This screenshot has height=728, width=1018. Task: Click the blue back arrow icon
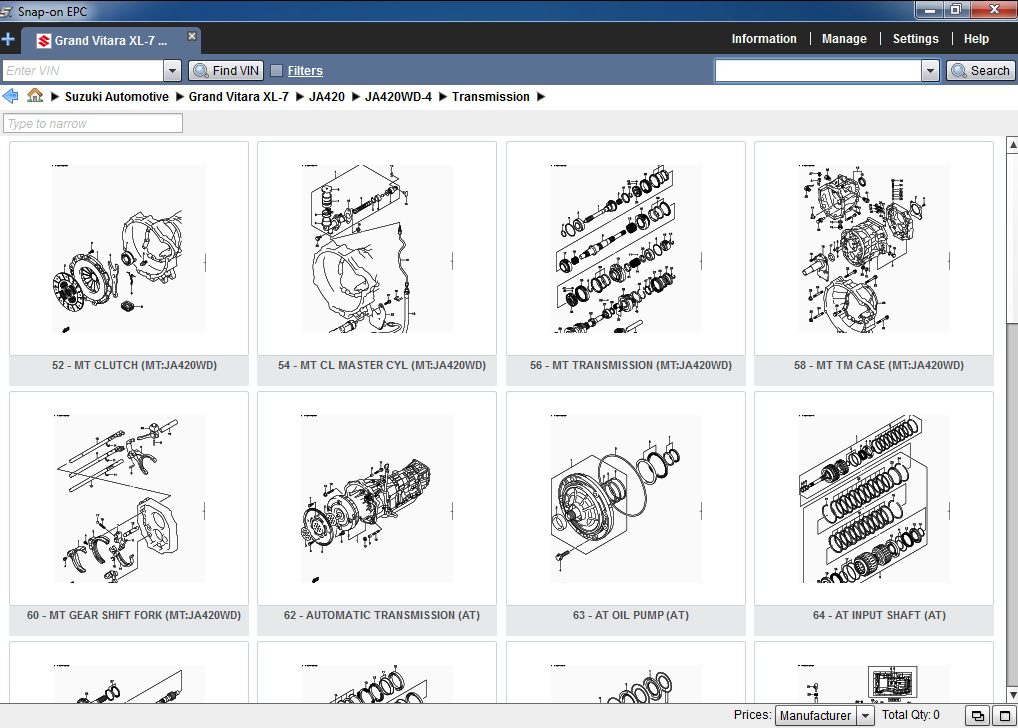click(x=10, y=97)
